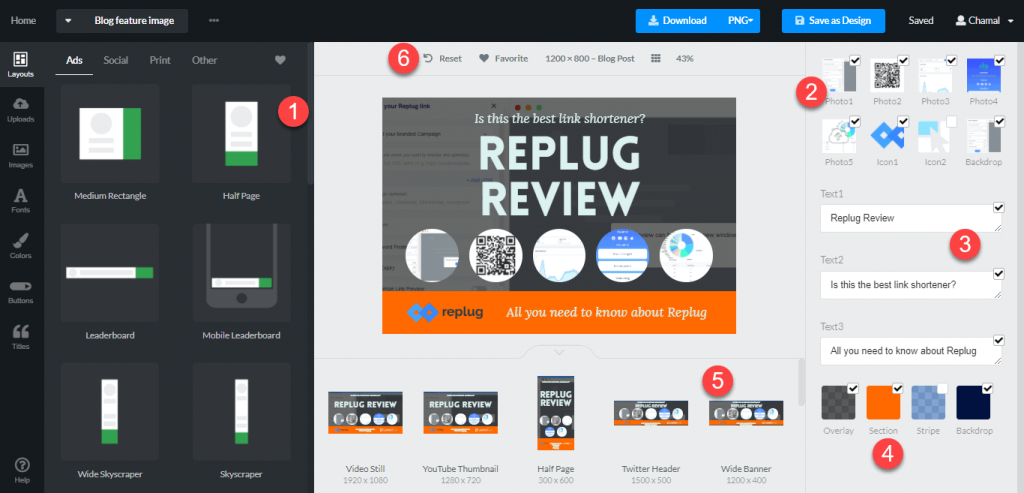Open the PNG format dropdown
Image resolution: width=1024 pixels, height=493 pixels.
[x=740, y=21]
